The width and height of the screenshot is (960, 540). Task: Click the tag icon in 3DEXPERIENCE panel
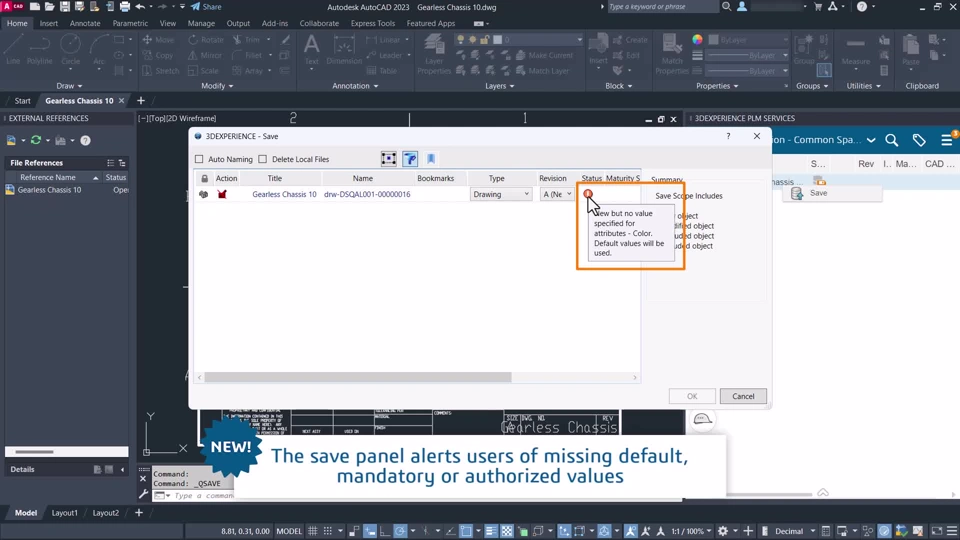pos(919,140)
